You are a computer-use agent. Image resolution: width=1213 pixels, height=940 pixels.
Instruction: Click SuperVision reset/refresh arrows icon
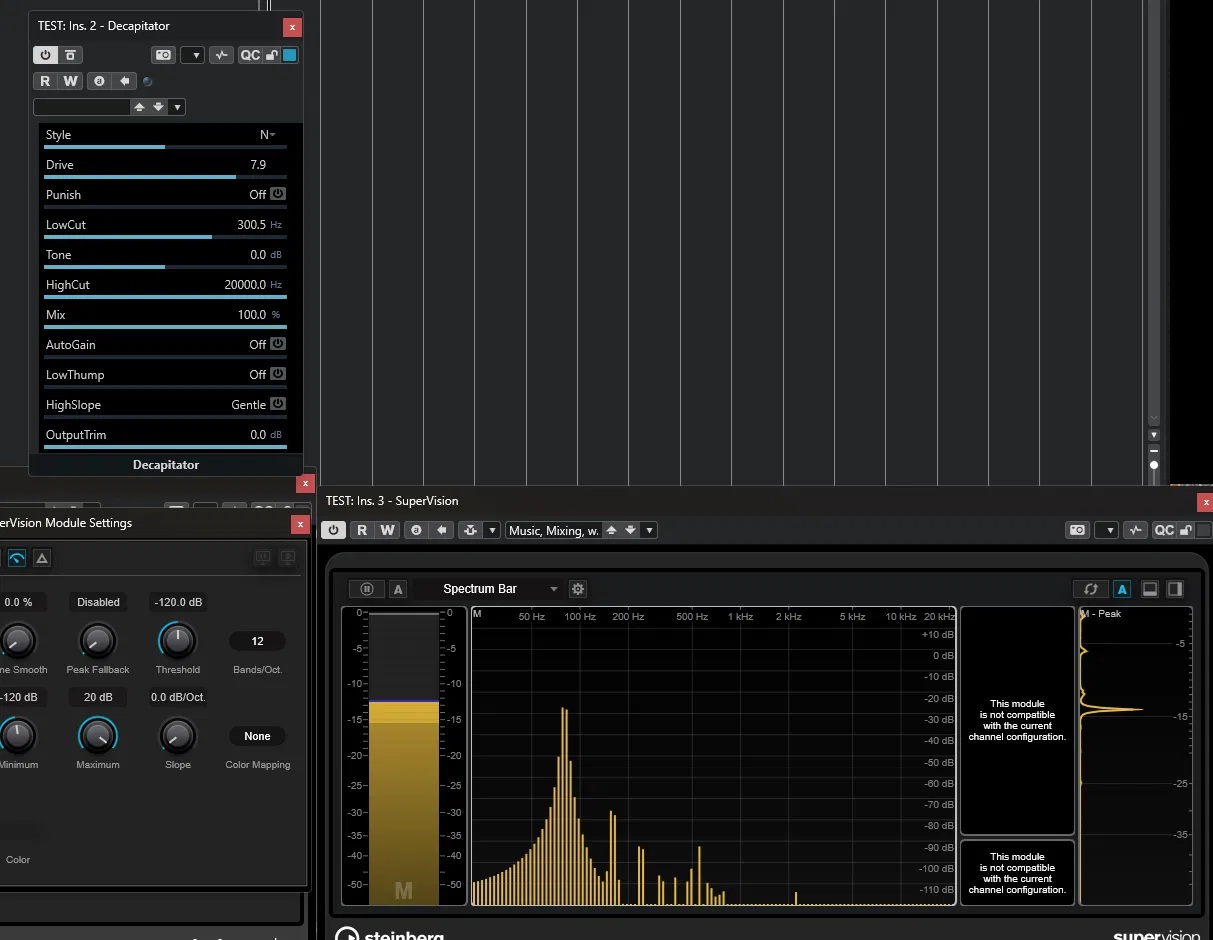1091,589
